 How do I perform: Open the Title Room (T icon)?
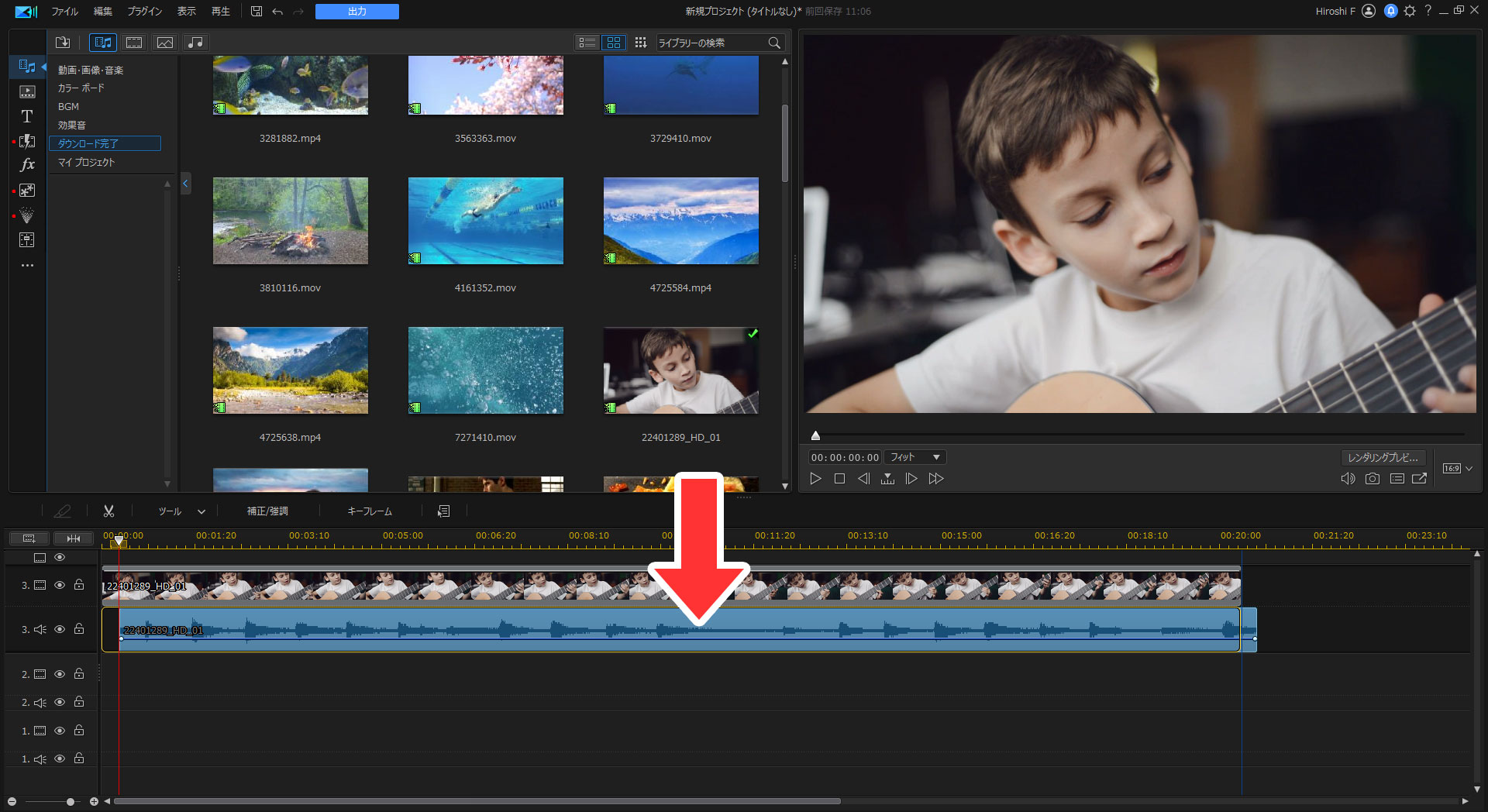click(27, 116)
